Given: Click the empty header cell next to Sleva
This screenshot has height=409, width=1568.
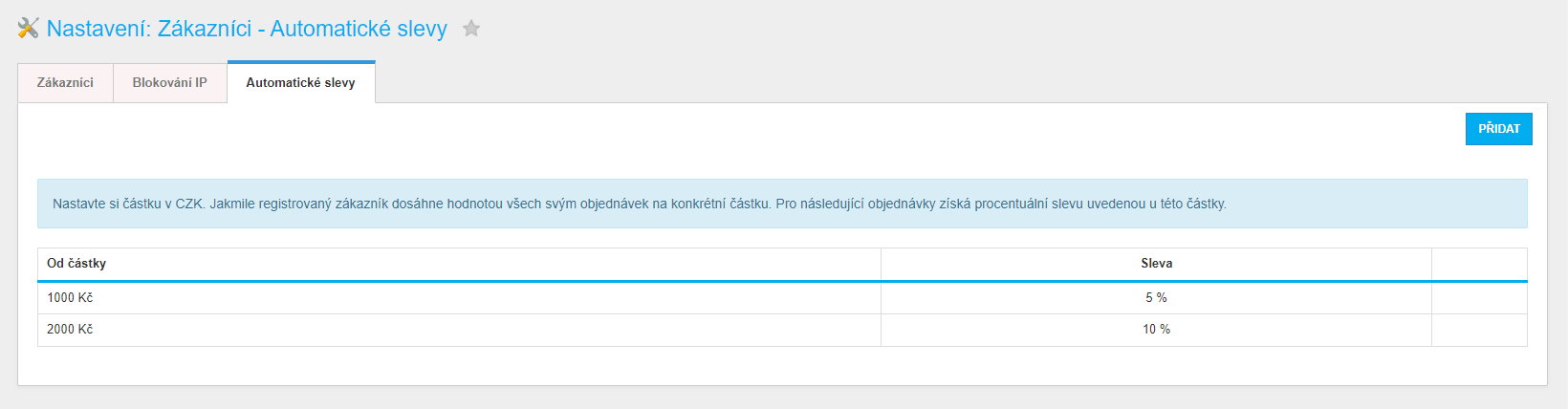Looking at the screenshot, I should click(x=1479, y=264).
